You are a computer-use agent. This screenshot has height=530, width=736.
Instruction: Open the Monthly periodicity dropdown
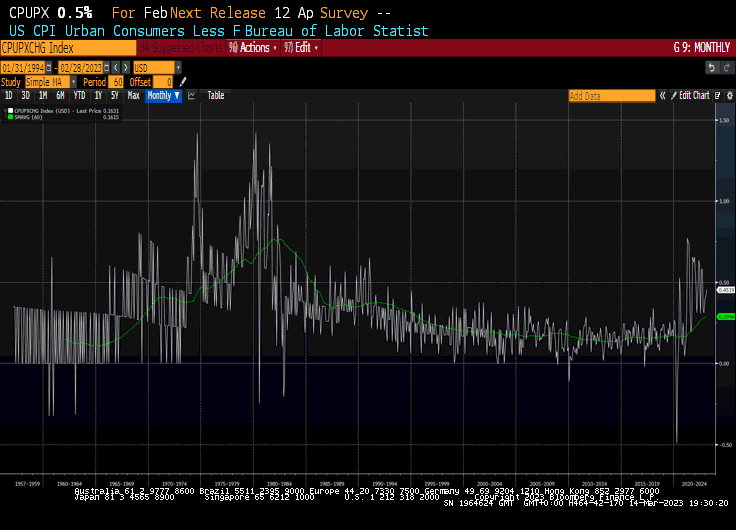coord(163,96)
